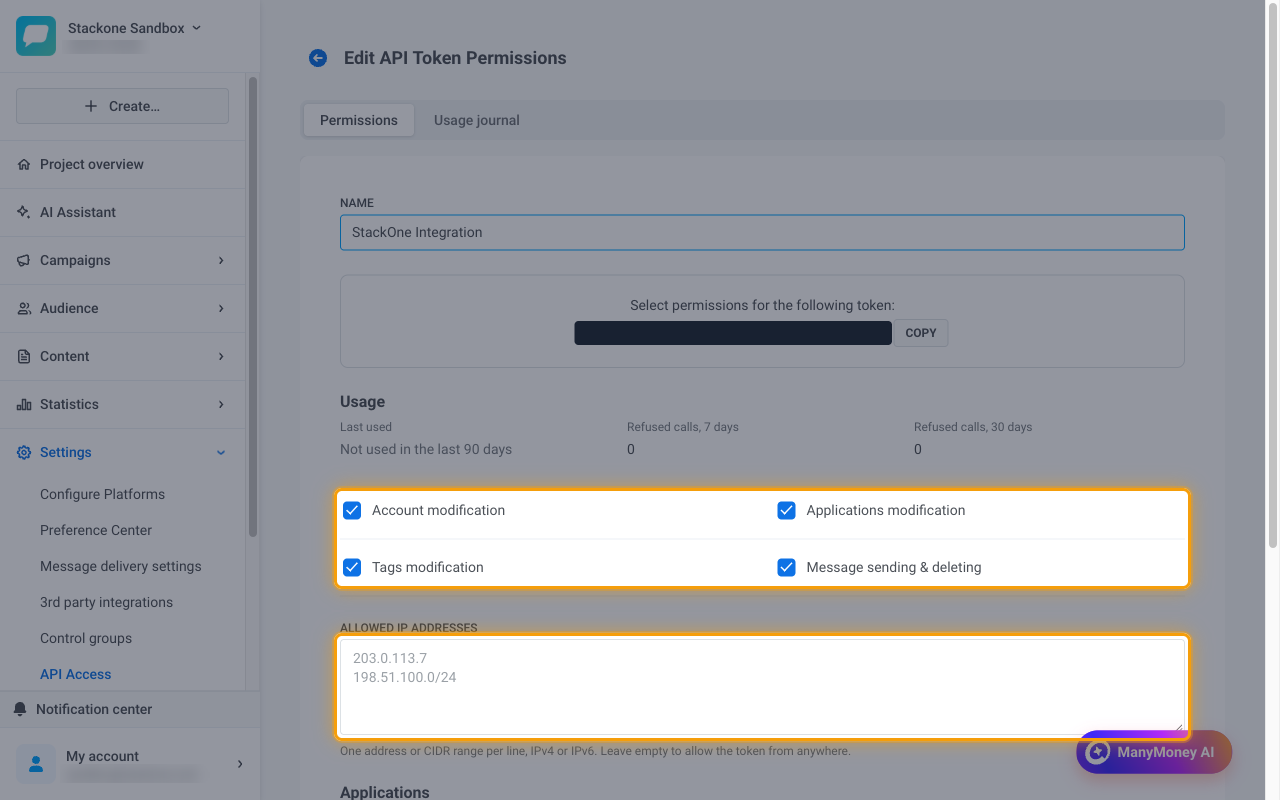Click the masked API token field
The width and height of the screenshot is (1280, 800).
coord(733,333)
